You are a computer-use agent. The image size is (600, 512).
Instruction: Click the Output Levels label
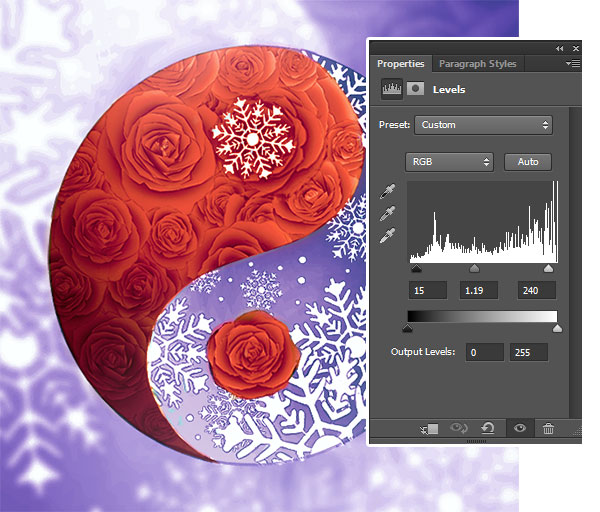coord(423,352)
